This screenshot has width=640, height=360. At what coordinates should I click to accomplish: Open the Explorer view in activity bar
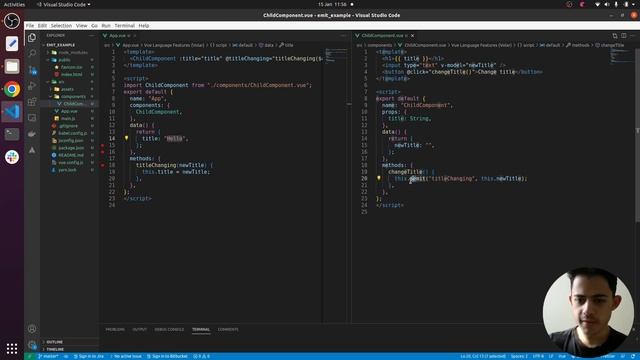point(32,38)
